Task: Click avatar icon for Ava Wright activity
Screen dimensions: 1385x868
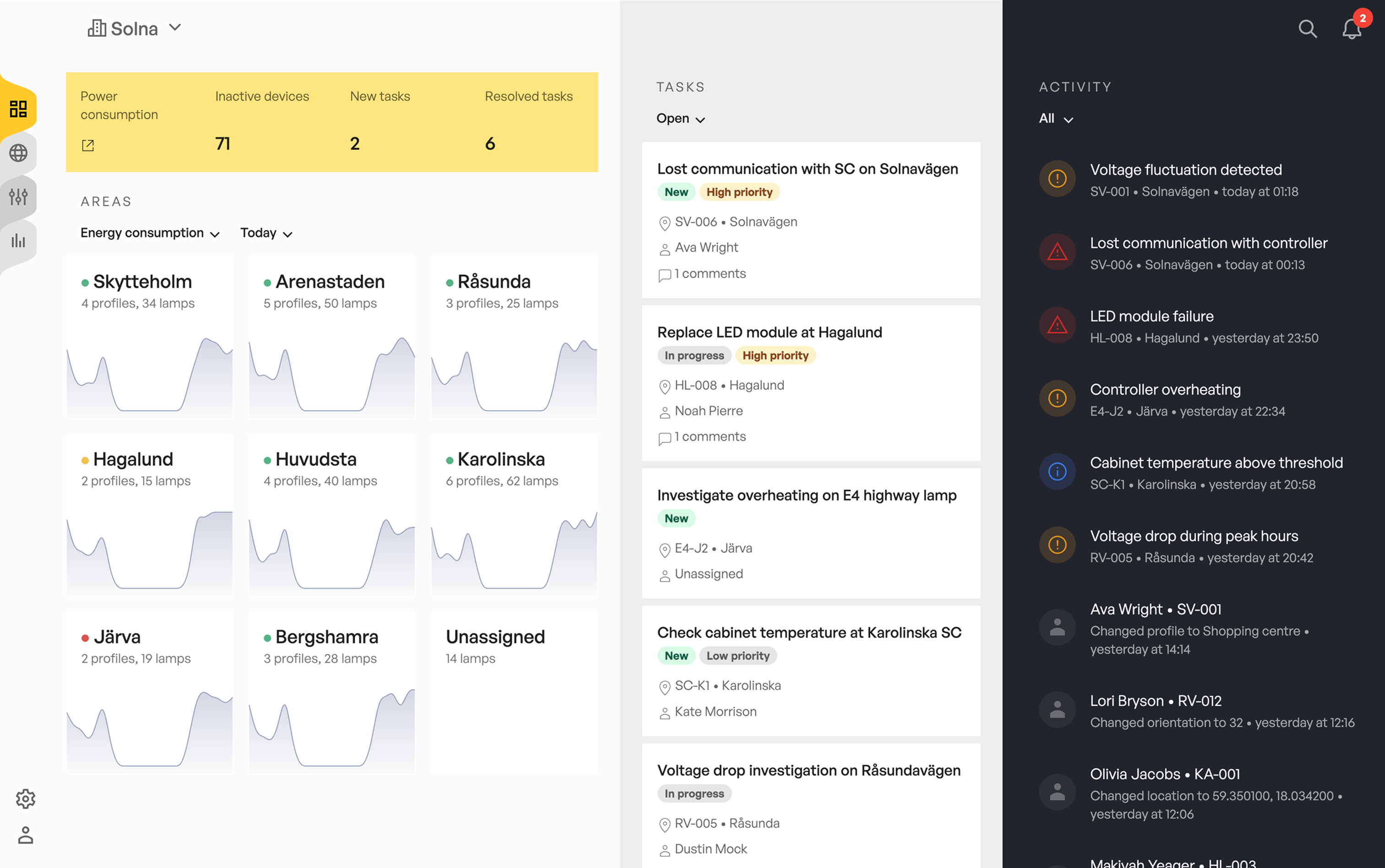Action: coord(1057,627)
